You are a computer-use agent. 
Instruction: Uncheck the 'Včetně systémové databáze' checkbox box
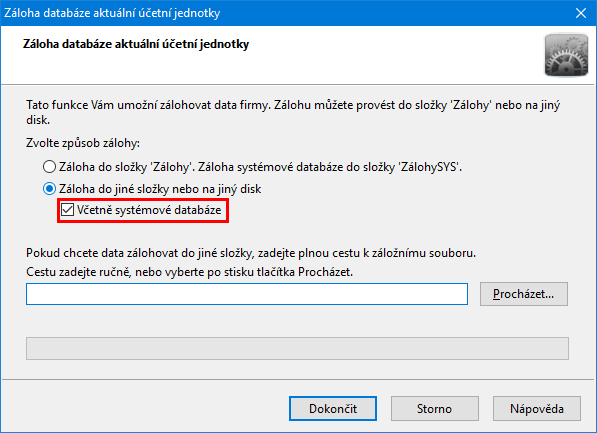point(67,210)
